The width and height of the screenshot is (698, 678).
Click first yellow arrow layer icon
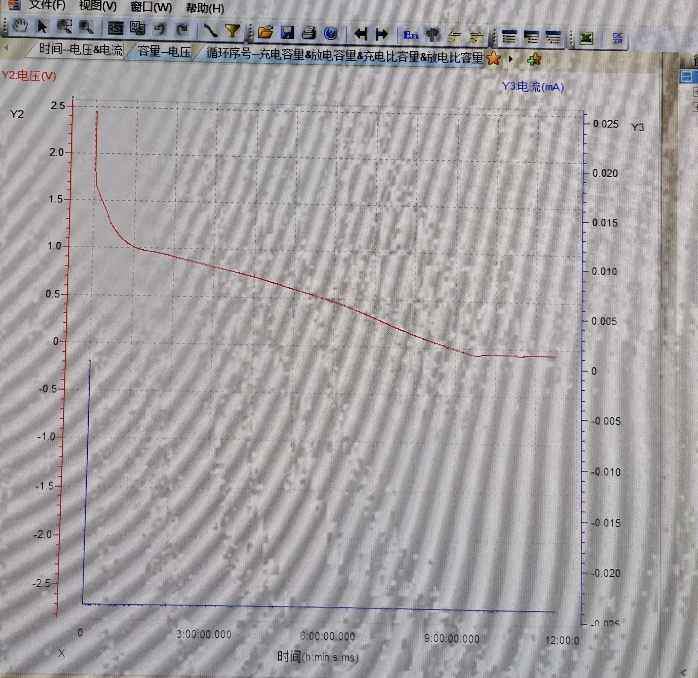[x=455, y=37]
